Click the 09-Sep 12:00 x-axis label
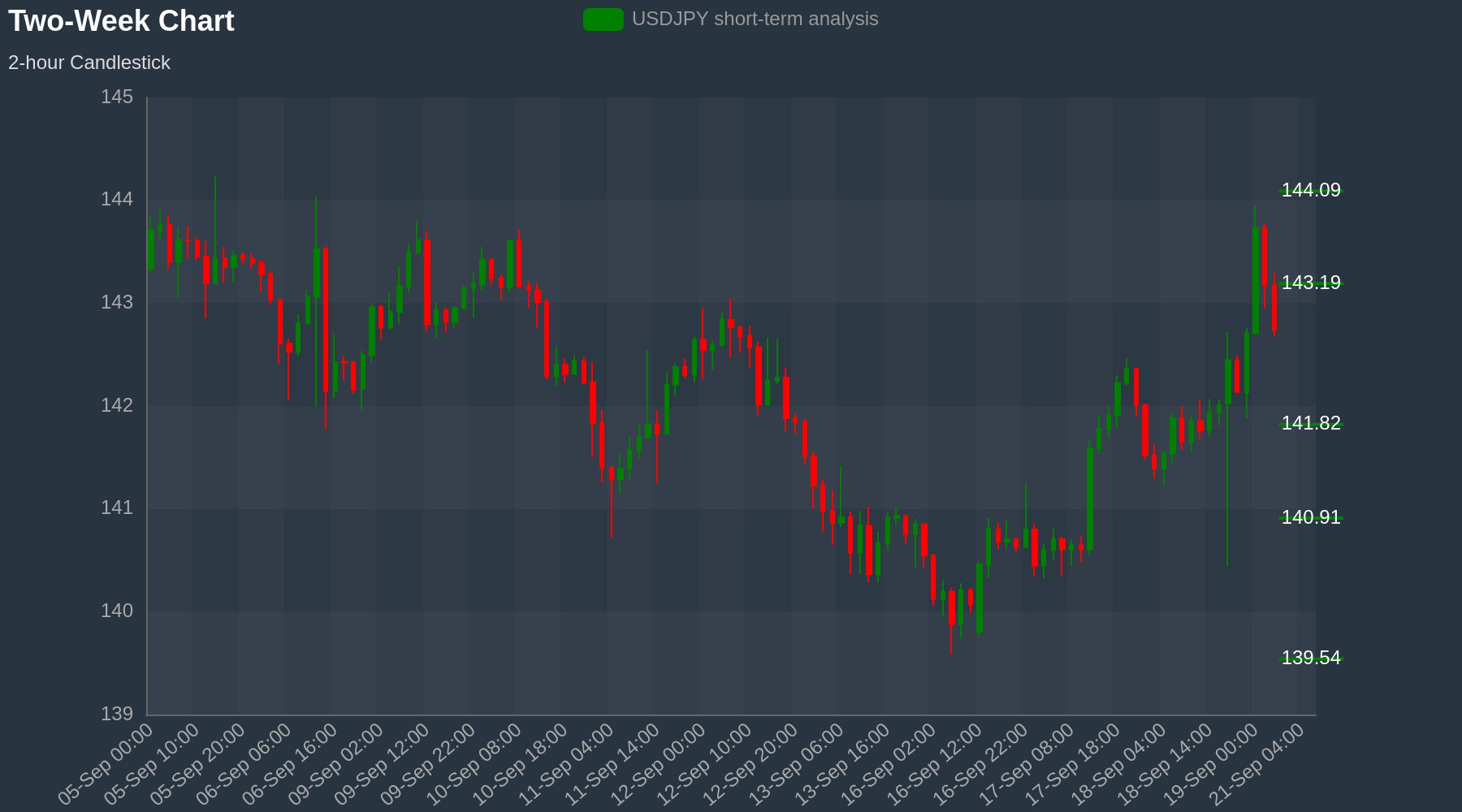The height and width of the screenshot is (812, 1462). pyautogui.click(x=382, y=764)
